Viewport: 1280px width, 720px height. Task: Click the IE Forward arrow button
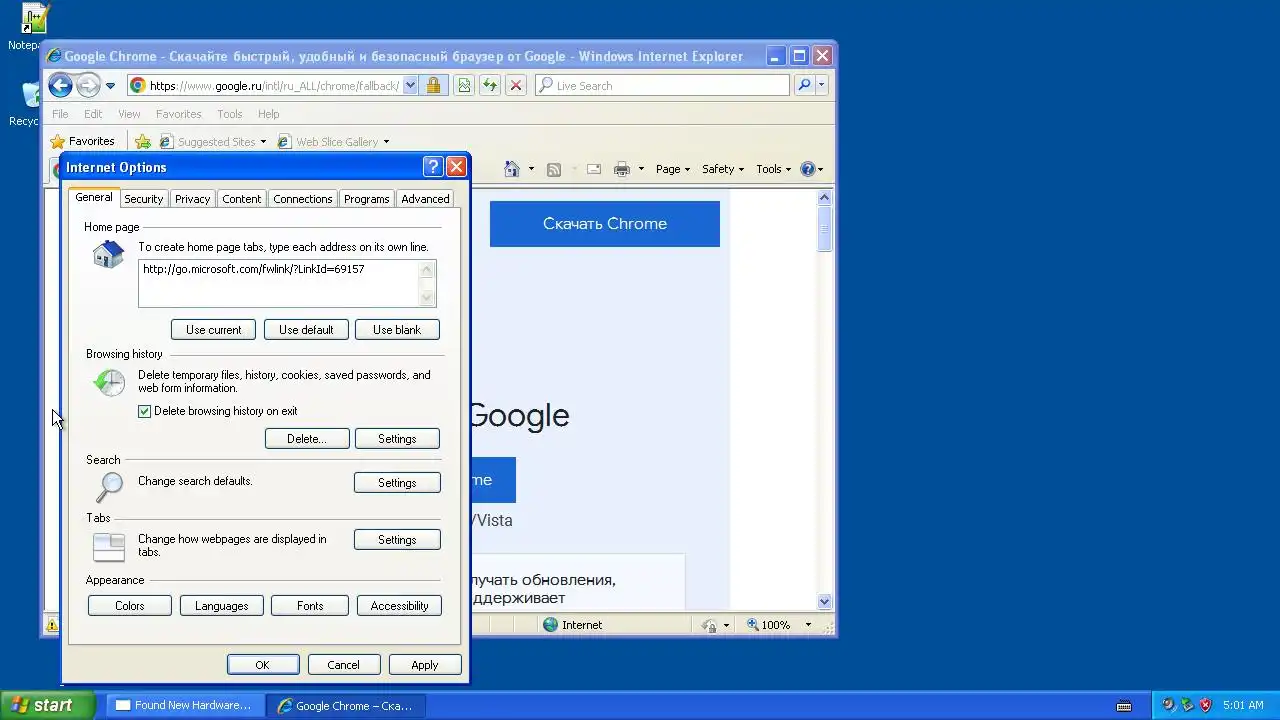coord(88,86)
